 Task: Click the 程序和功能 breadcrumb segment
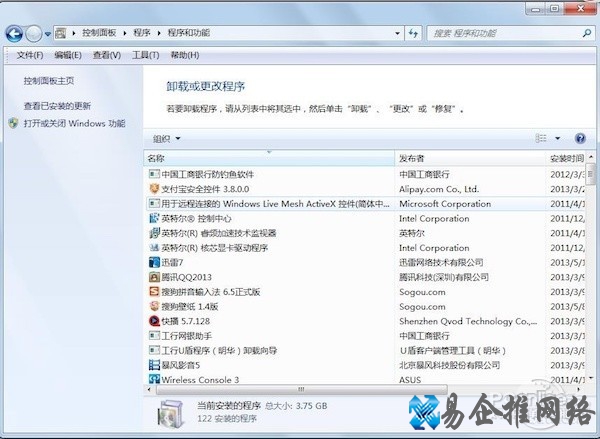(x=189, y=33)
